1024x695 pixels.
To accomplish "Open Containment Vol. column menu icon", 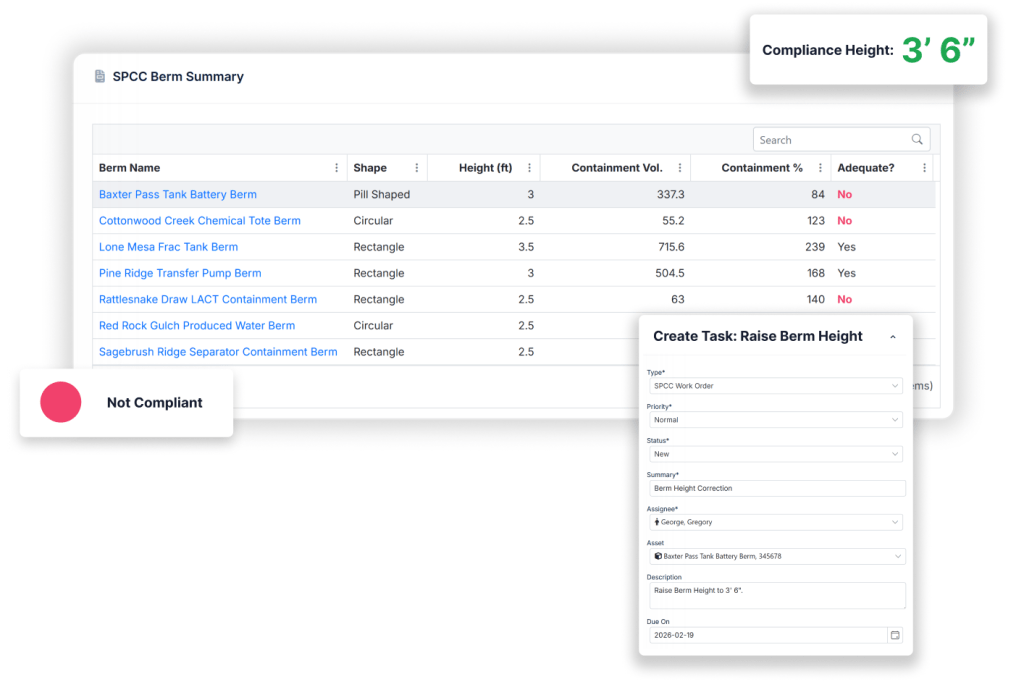I will coord(680,168).
